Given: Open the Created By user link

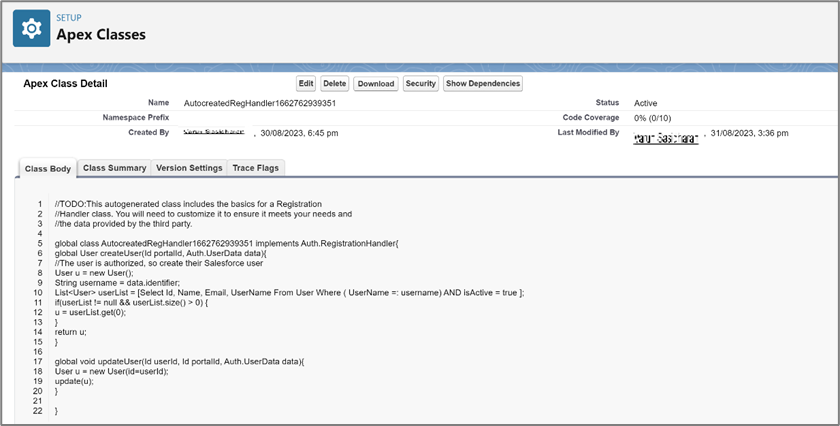Looking at the screenshot, I should pos(217,132).
